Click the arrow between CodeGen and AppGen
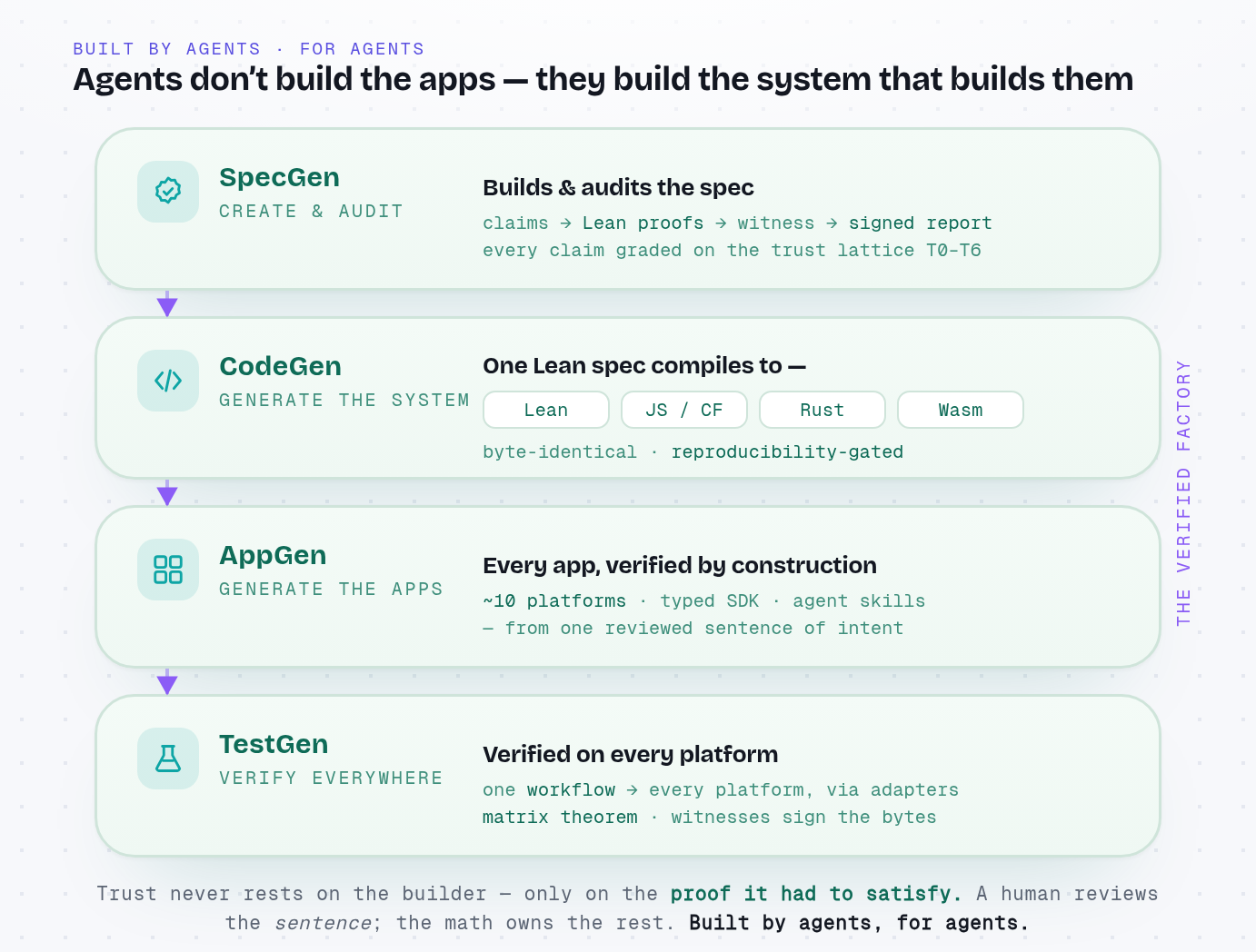 click(x=167, y=493)
